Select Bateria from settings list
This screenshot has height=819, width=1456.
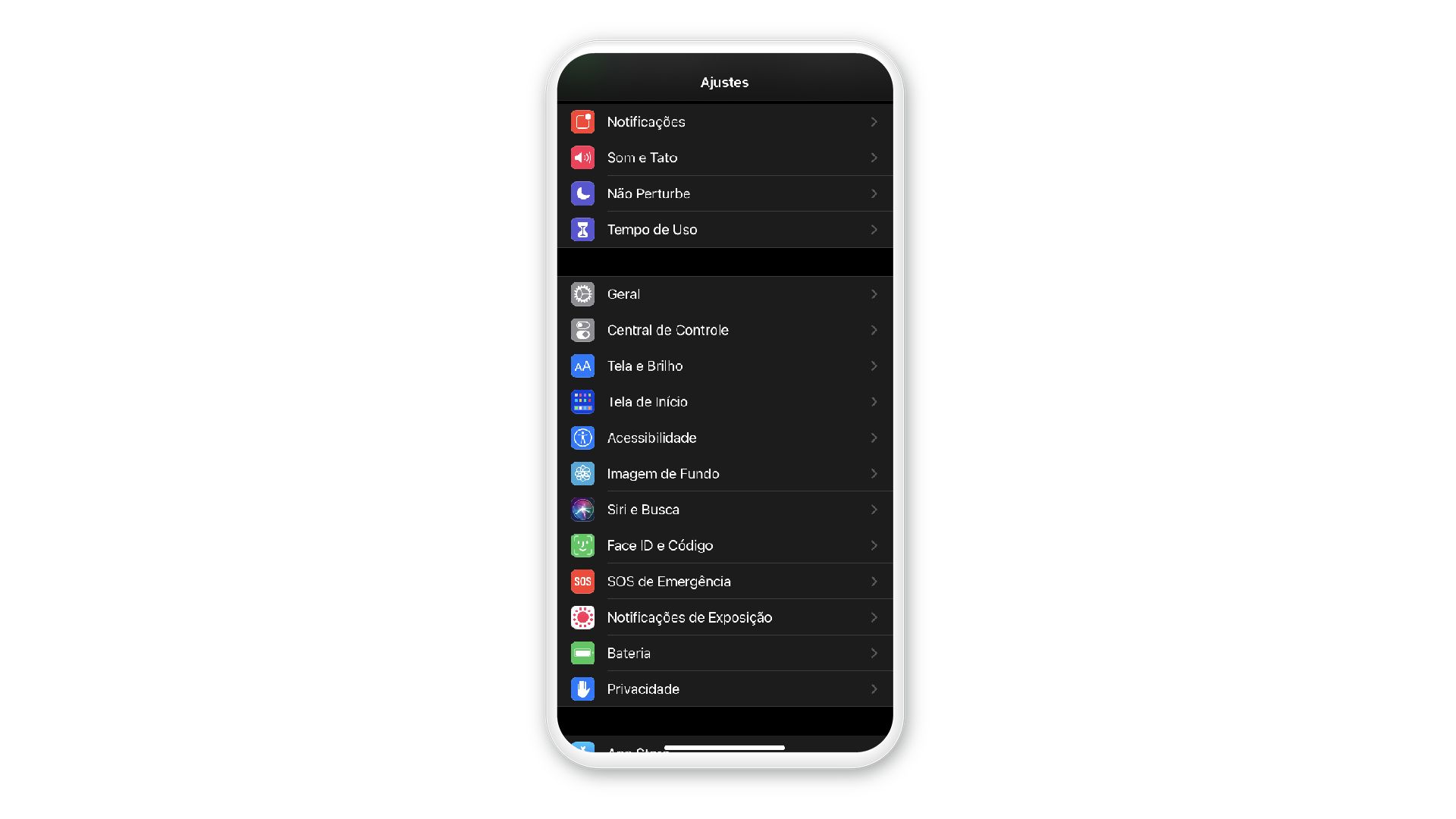[x=728, y=653]
